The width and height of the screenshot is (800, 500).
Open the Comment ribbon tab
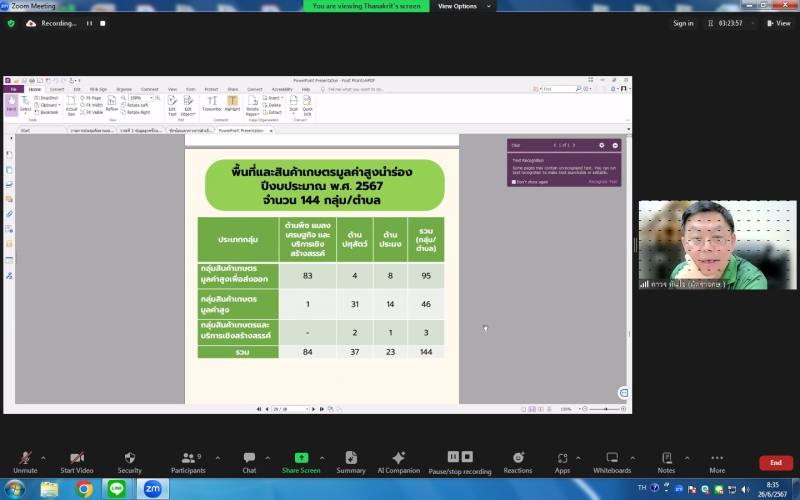pos(149,89)
